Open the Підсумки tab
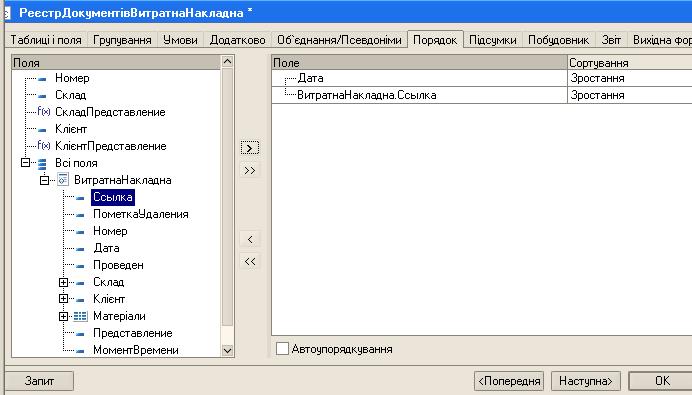 (493, 40)
